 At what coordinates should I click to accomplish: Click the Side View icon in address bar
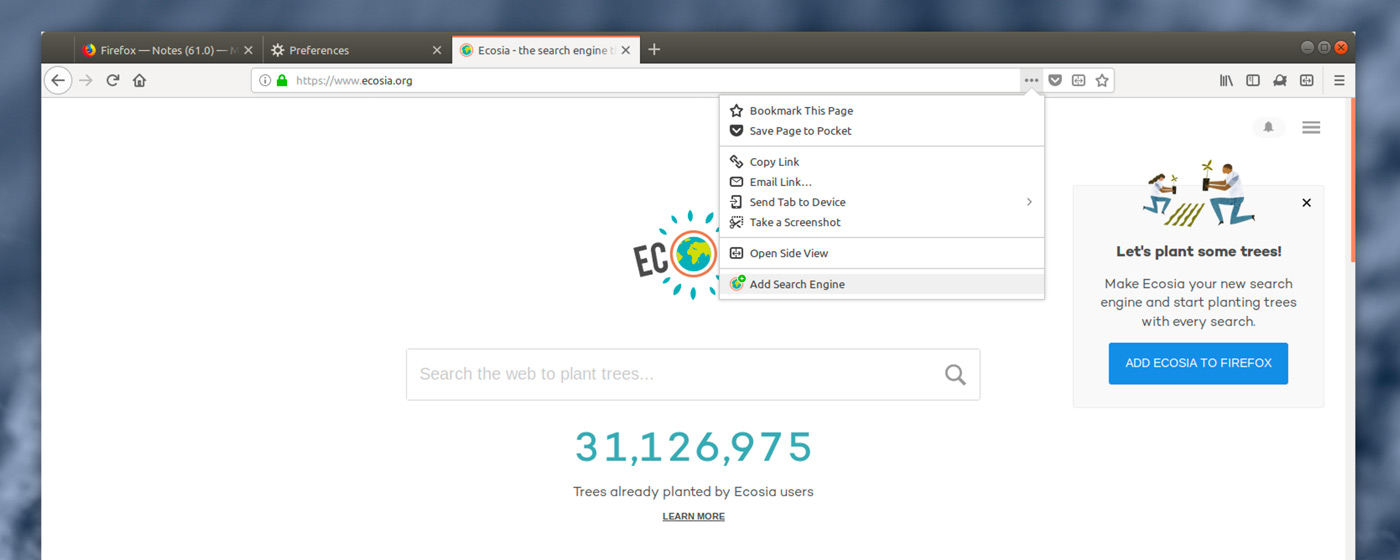pos(1078,81)
